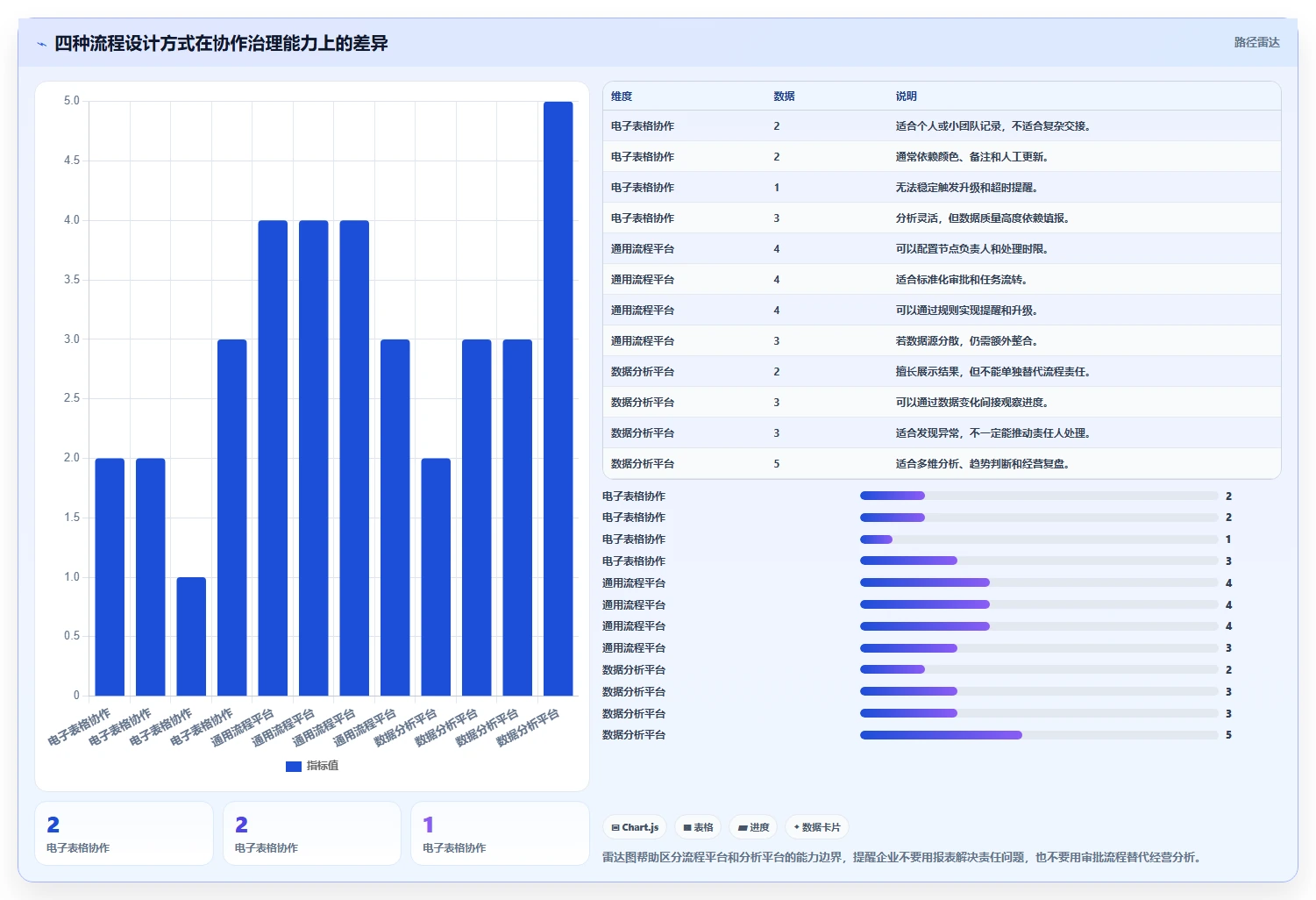Image resolution: width=1316 pixels, height=900 pixels.
Task: Select row 通常依赖颜色、备注和人工更新。
Action: point(942,157)
